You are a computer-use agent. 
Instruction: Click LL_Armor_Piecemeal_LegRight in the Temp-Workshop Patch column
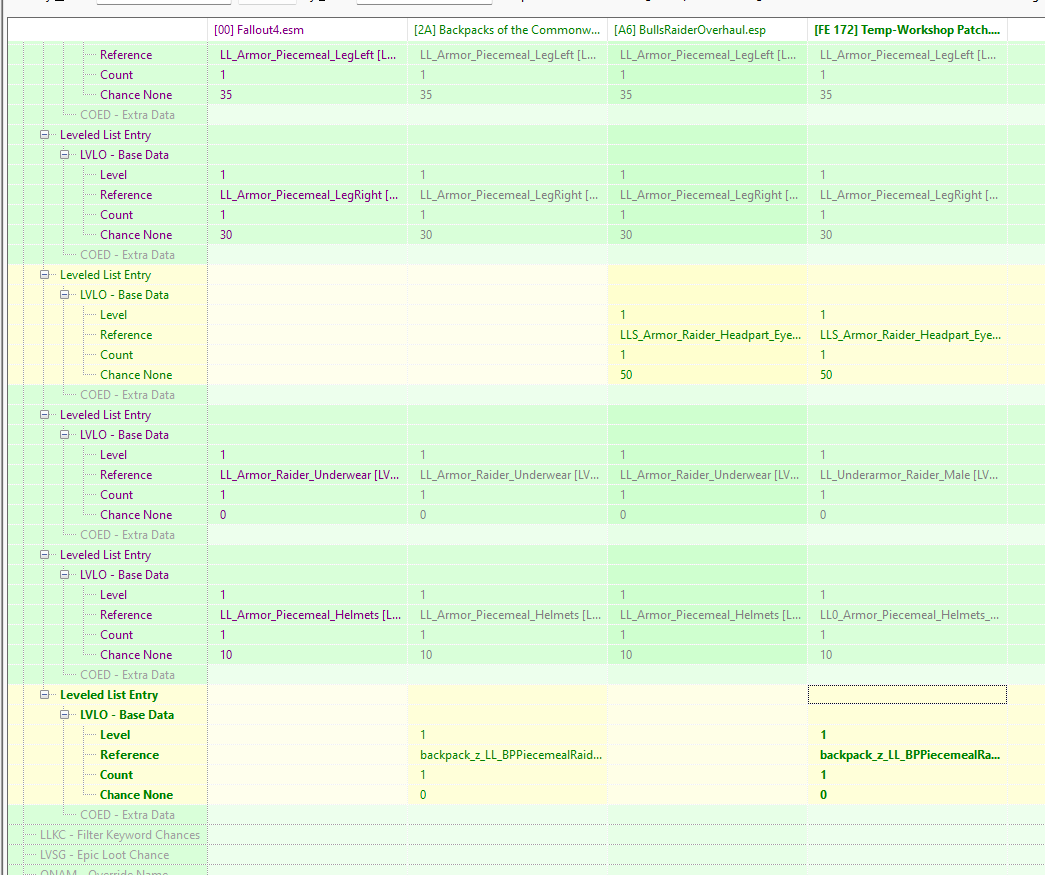pos(908,195)
